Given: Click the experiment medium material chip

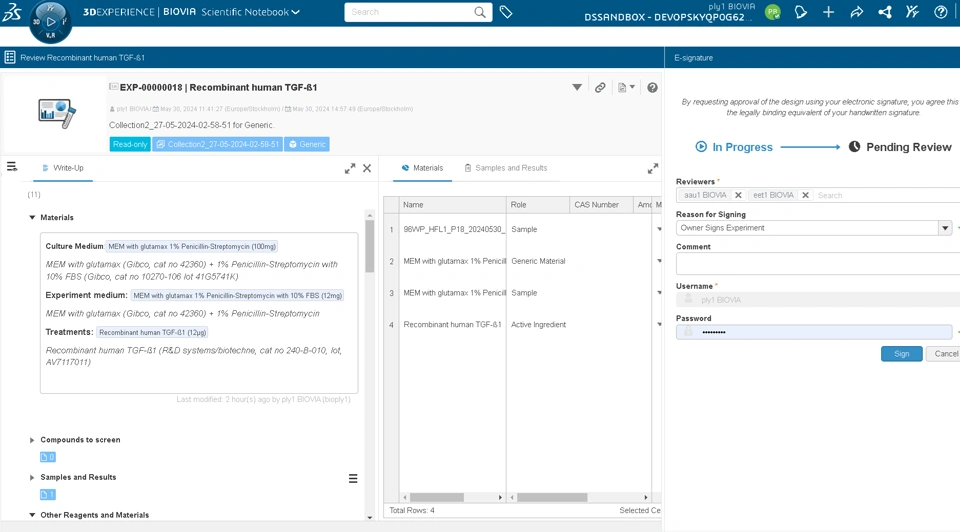Looking at the screenshot, I should [x=237, y=296].
